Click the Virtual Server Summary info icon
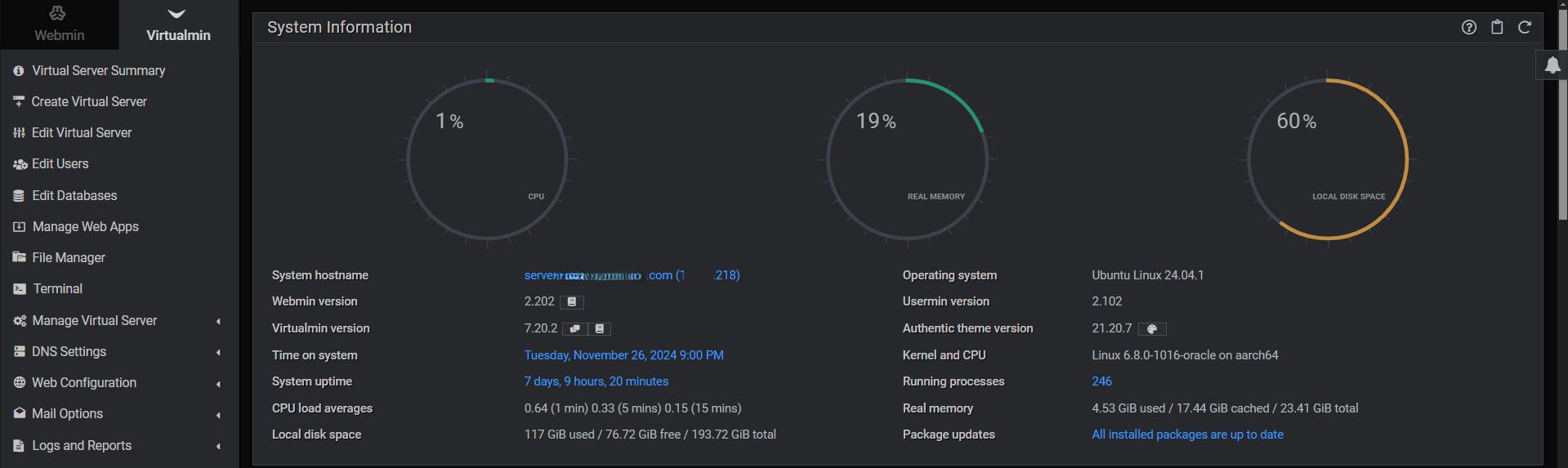The width and height of the screenshot is (1568, 468). click(x=19, y=71)
